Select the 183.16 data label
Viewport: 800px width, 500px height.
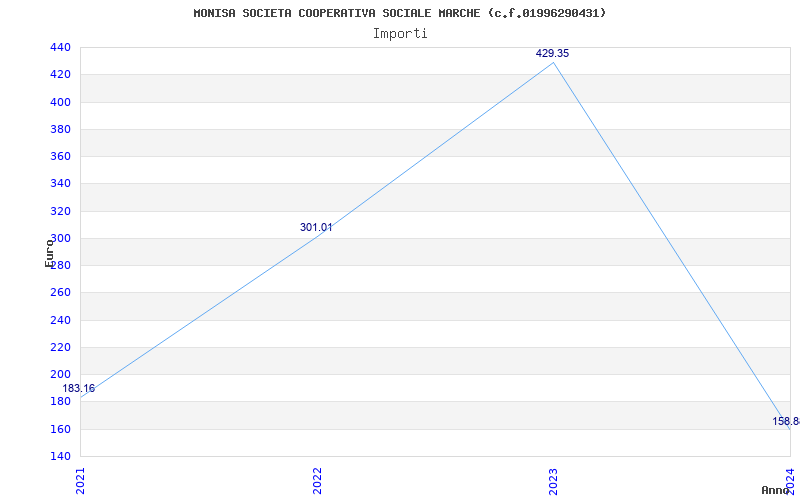(79, 388)
